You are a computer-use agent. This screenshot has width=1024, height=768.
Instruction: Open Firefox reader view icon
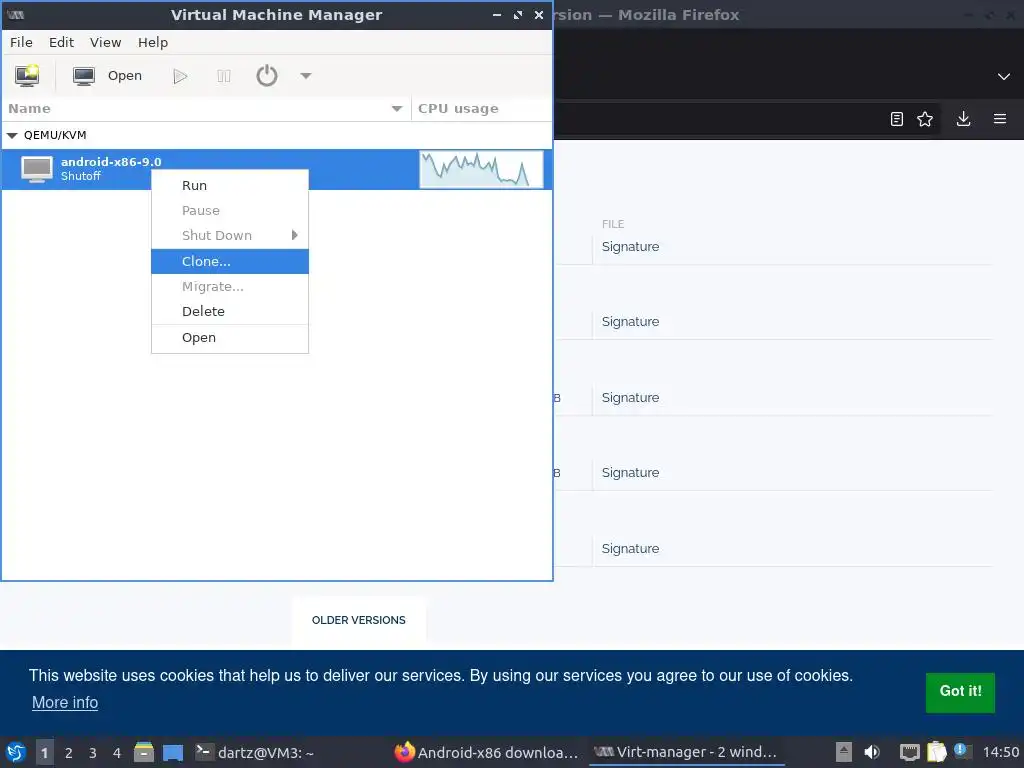point(897,119)
